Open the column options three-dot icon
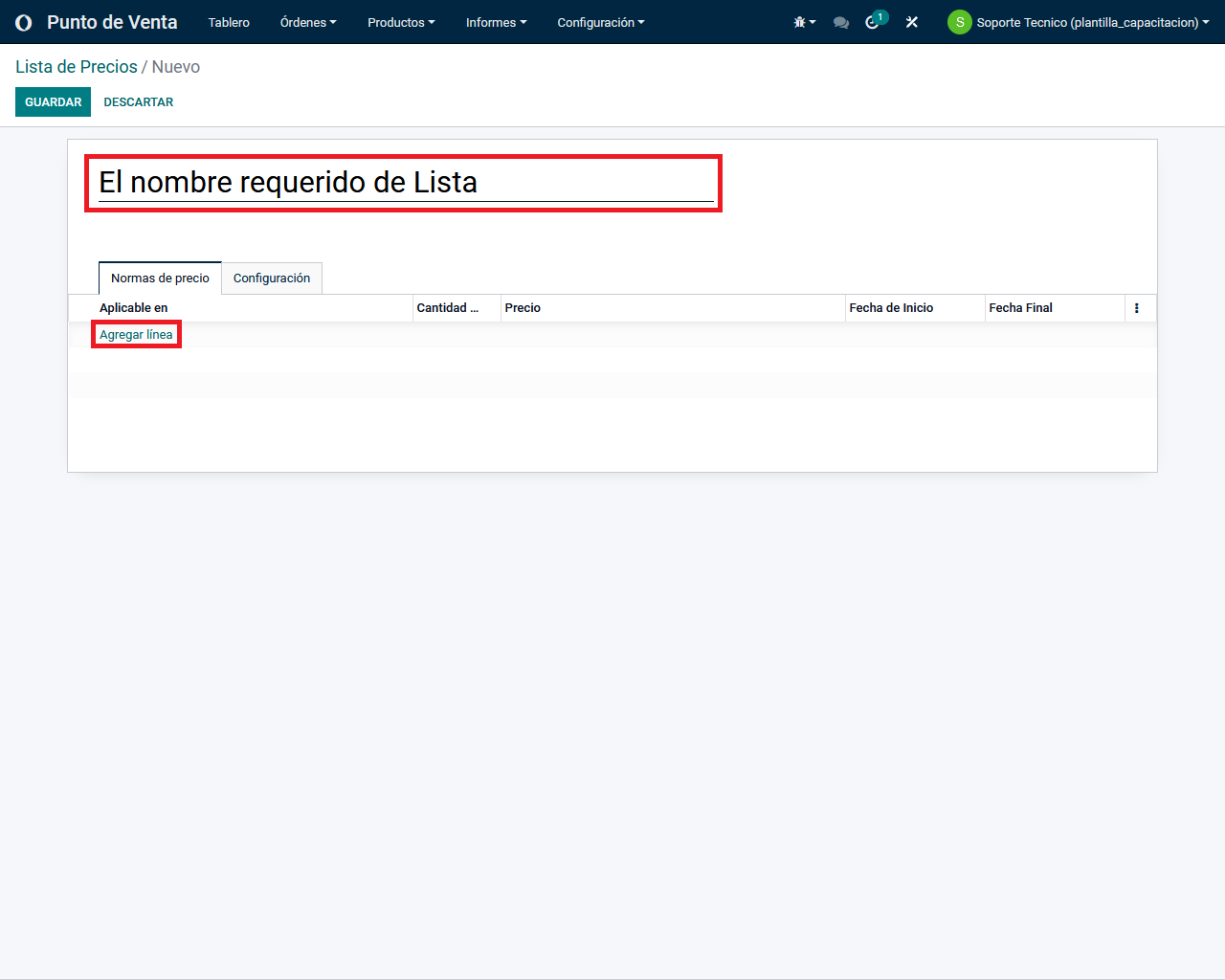This screenshot has width=1225, height=980. (1136, 308)
